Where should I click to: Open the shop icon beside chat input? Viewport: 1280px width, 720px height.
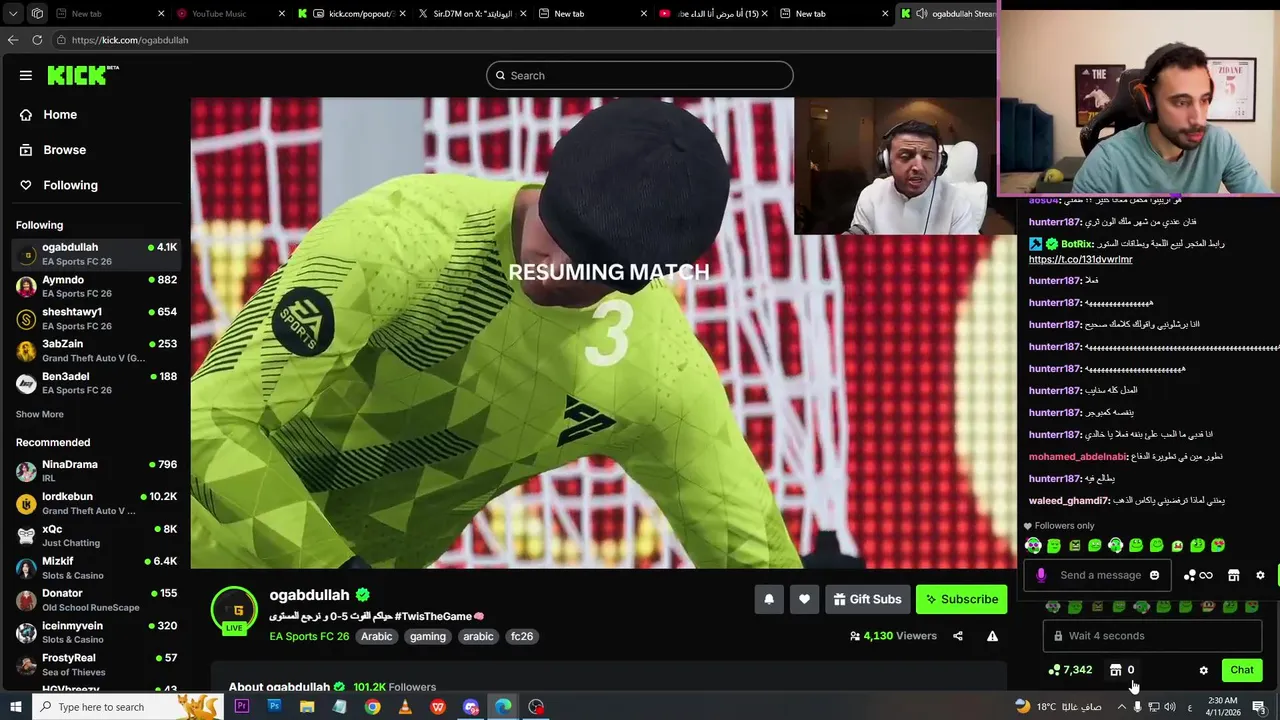click(1233, 575)
